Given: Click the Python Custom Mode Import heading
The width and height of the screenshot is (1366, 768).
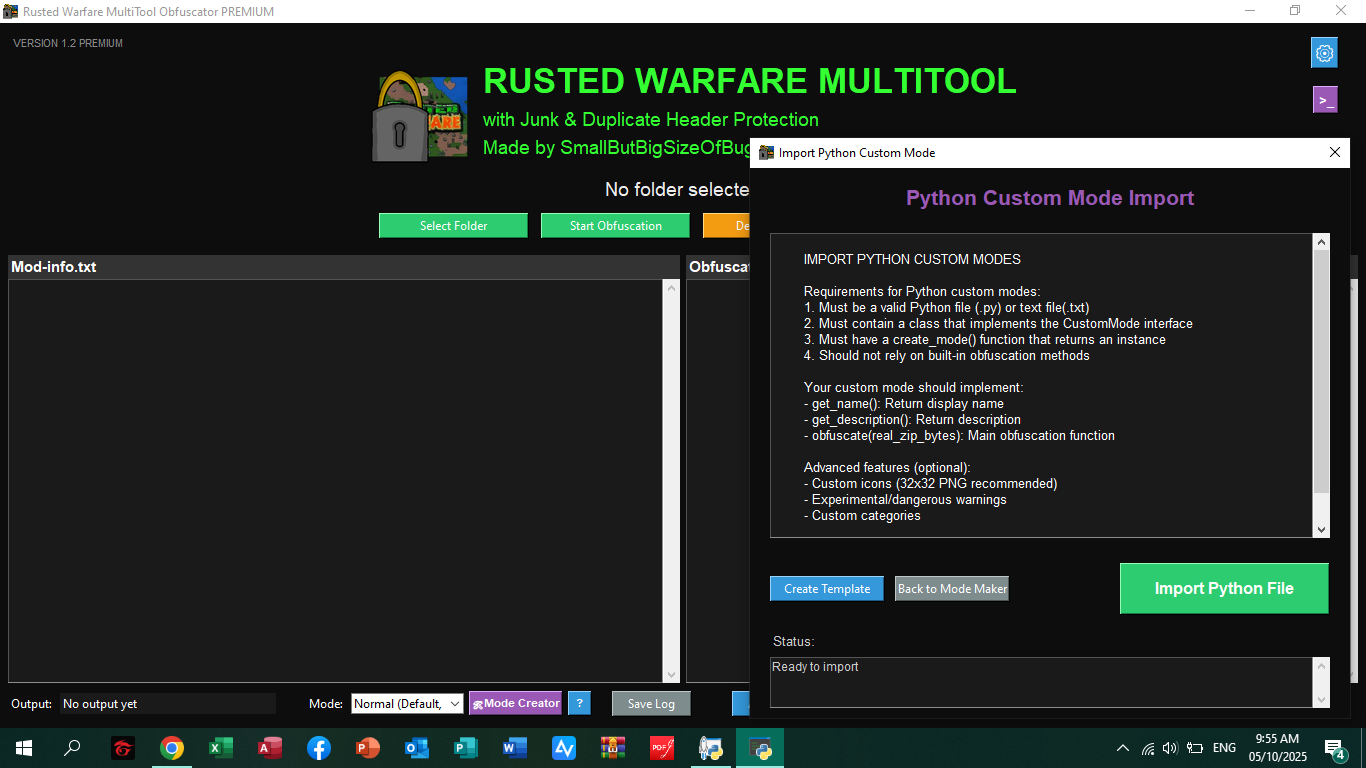Looking at the screenshot, I should pyautogui.click(x=1050, y=198).
